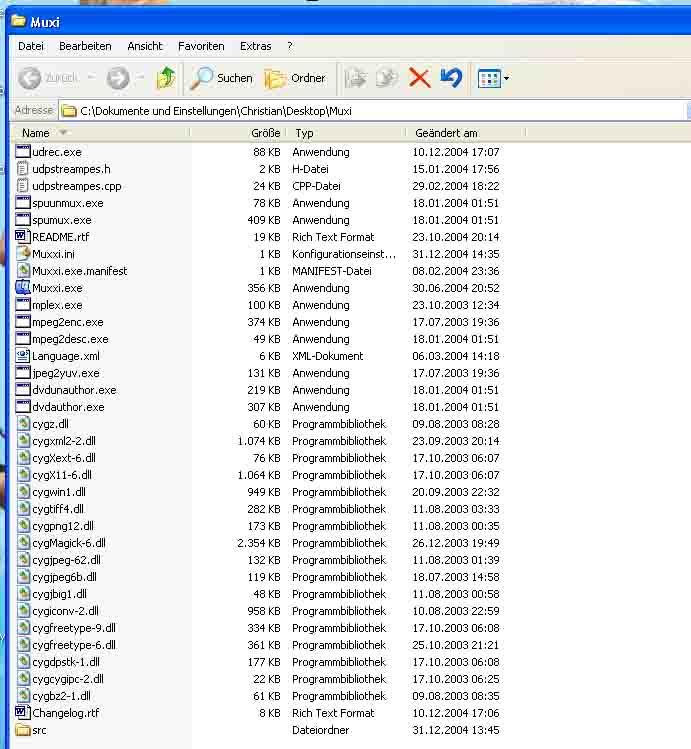Sort by the Name column header
The height and width of the screenshot is (749, 691).
(x=100, y=133)
